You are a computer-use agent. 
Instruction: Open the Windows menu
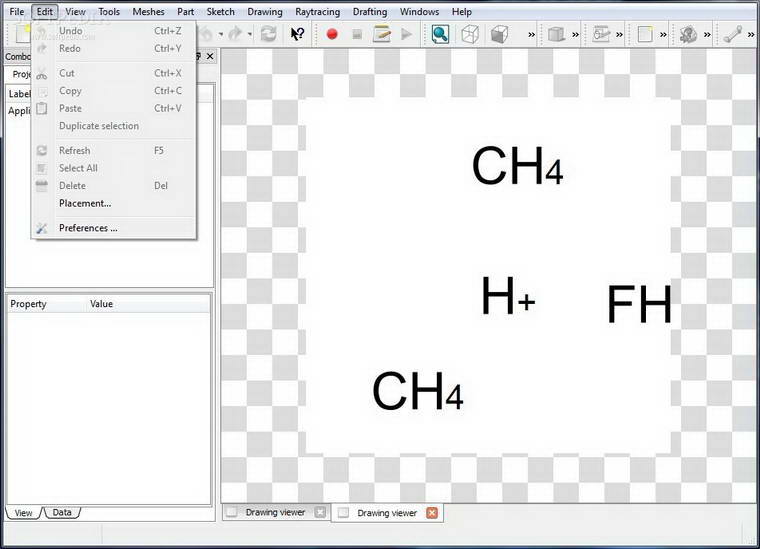tap(419, 12)
